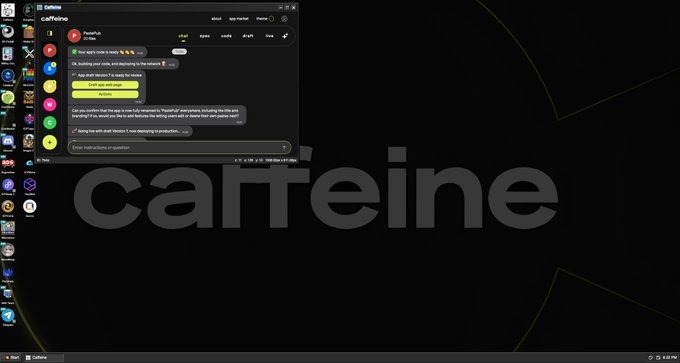Open the handheld game console desktop icon
Screen dimensions: 680x363
coord(8,54)
